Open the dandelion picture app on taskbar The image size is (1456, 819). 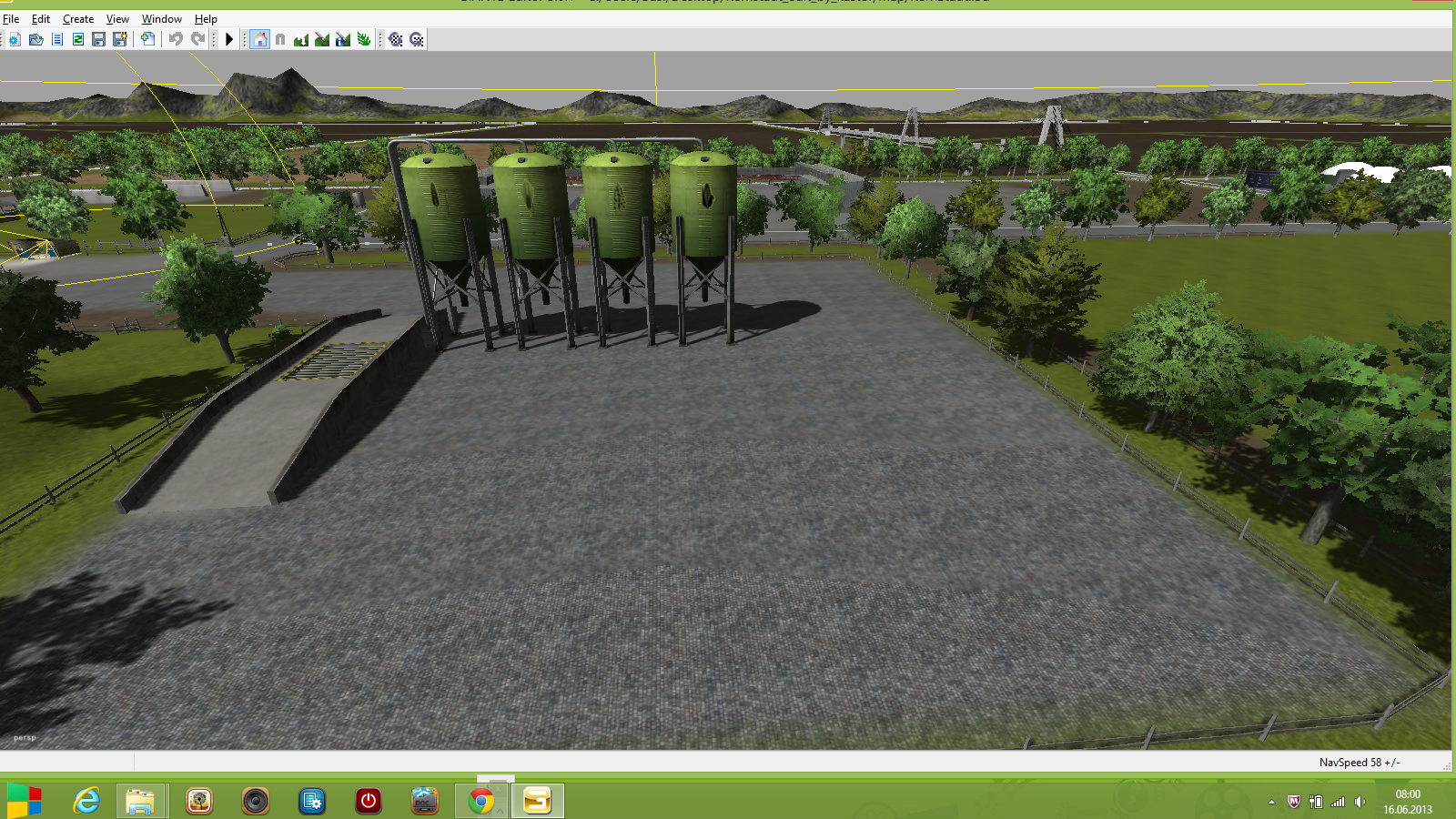[x=198, y=801]
